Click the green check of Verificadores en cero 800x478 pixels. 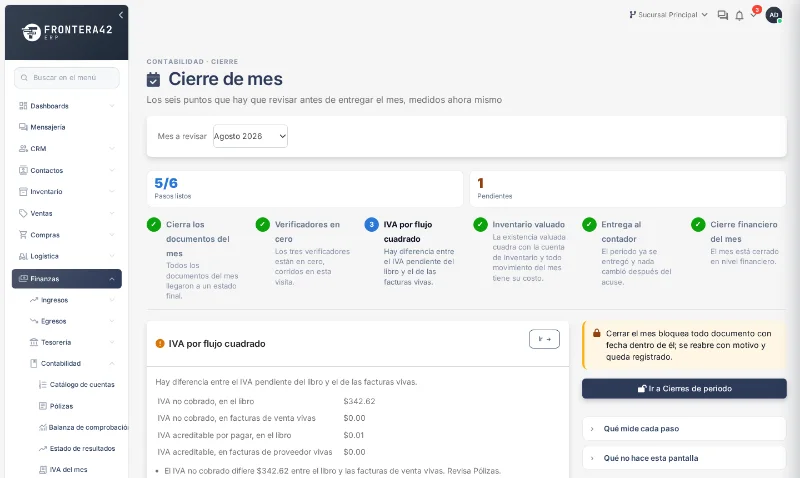point(263,224)
